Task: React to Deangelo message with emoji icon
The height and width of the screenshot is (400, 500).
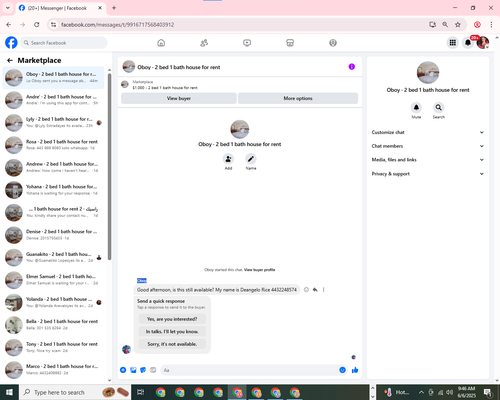Action: [x=306, y=290]
